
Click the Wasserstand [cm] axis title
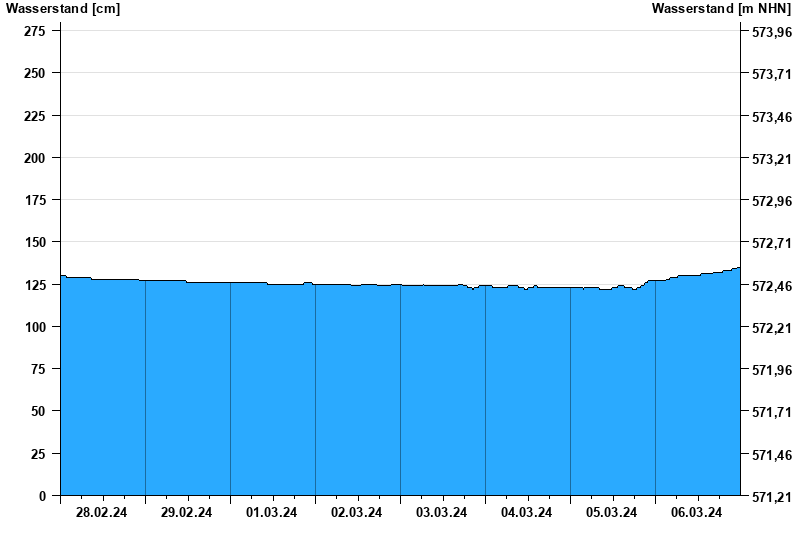coord(63,9)
